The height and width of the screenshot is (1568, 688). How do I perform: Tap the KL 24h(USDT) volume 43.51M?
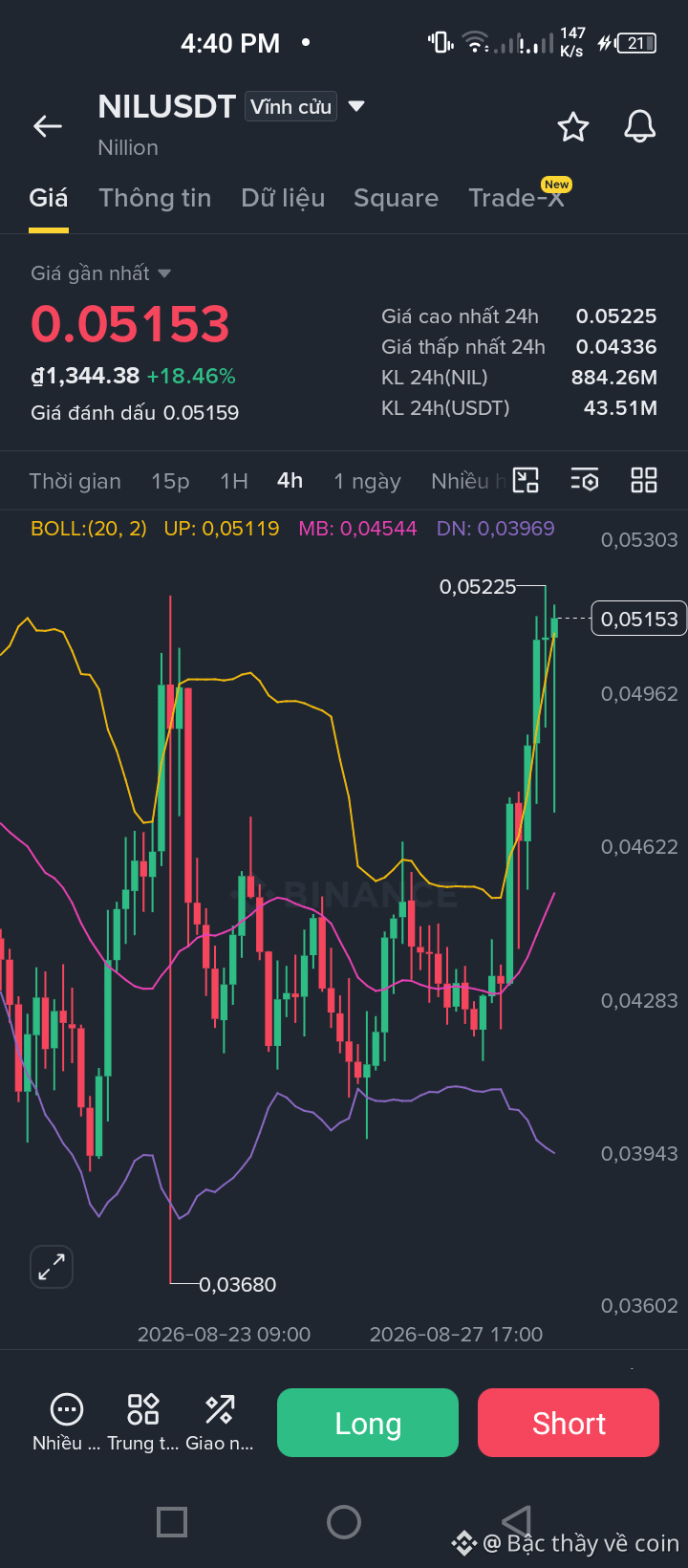click(x=620, y=408)
